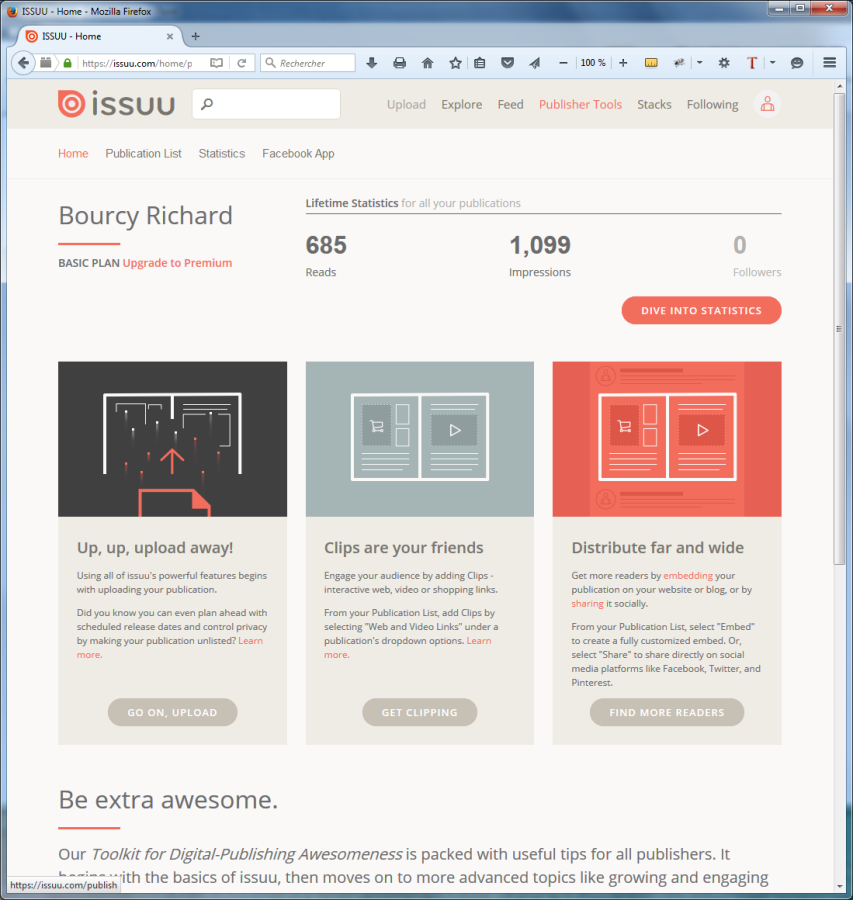The image size is (853, 900).
Task: Click the printer icon in the toolbar
Action: (400, 63)
